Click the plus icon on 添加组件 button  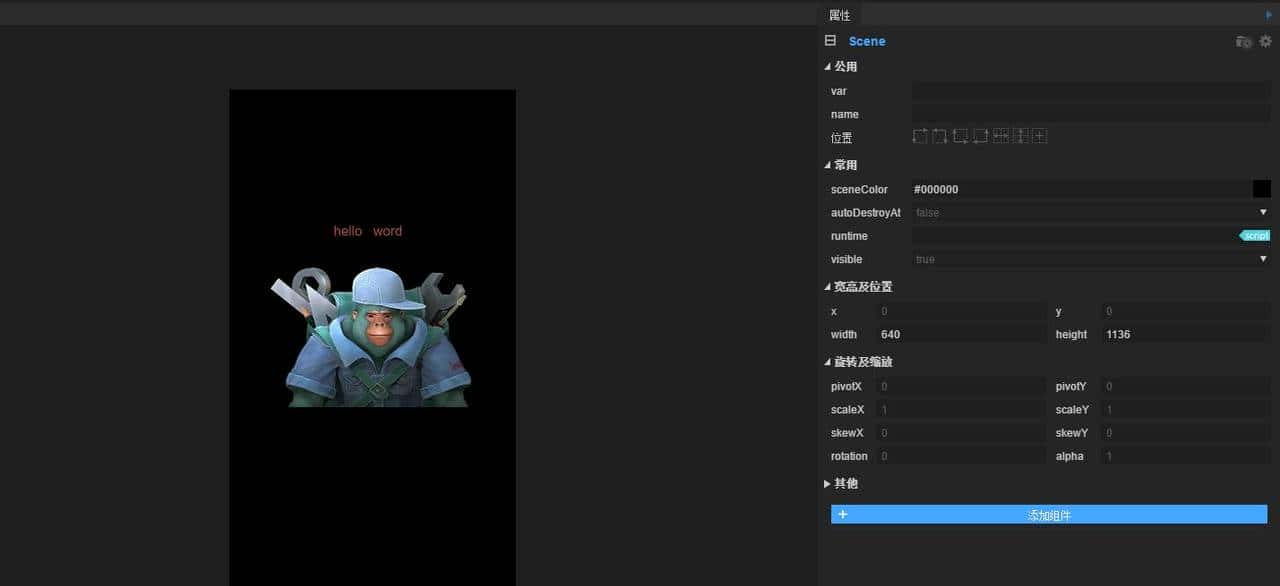coord(843,514)
